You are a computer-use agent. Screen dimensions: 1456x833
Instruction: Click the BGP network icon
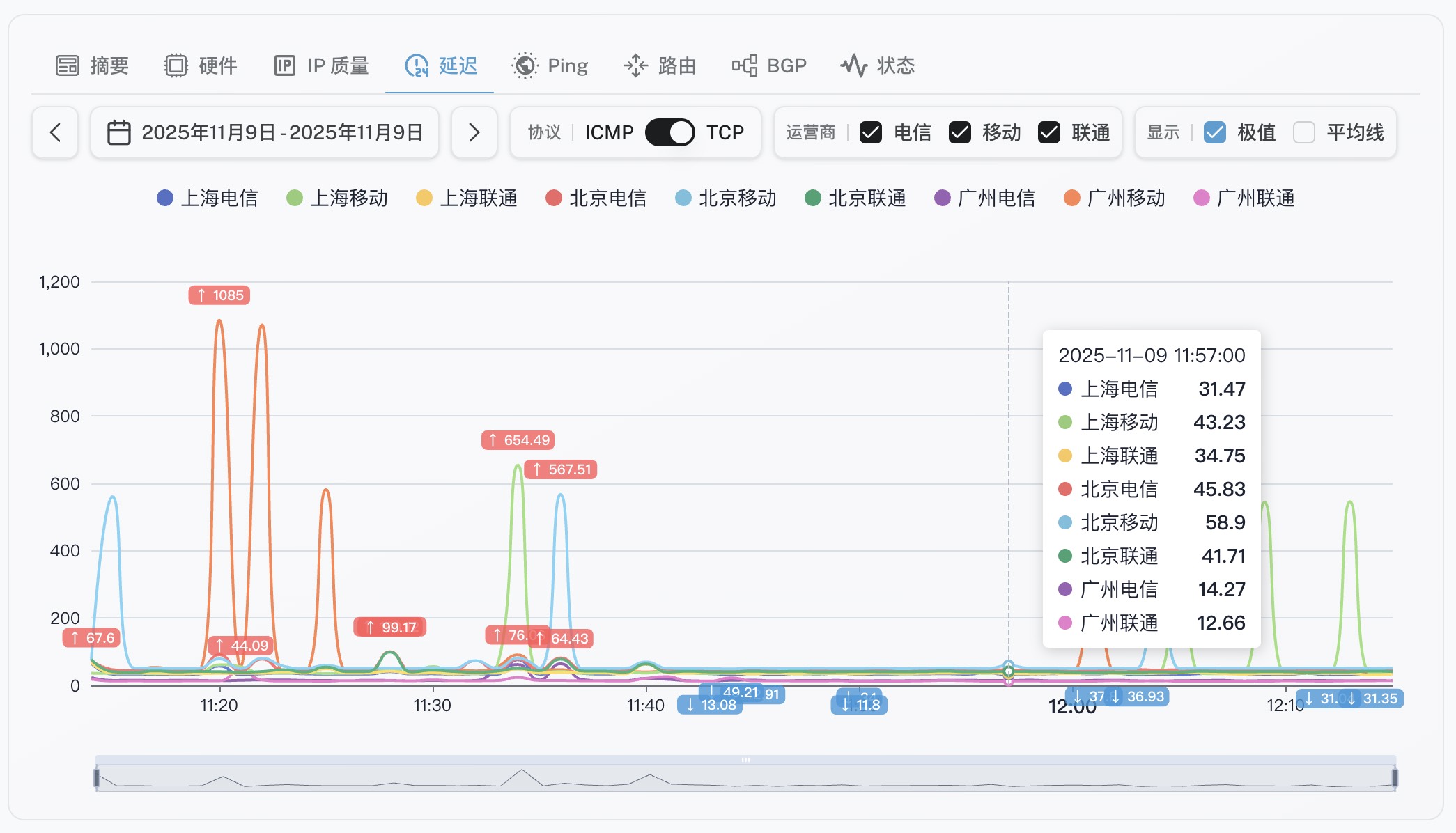tap(744, 65)
